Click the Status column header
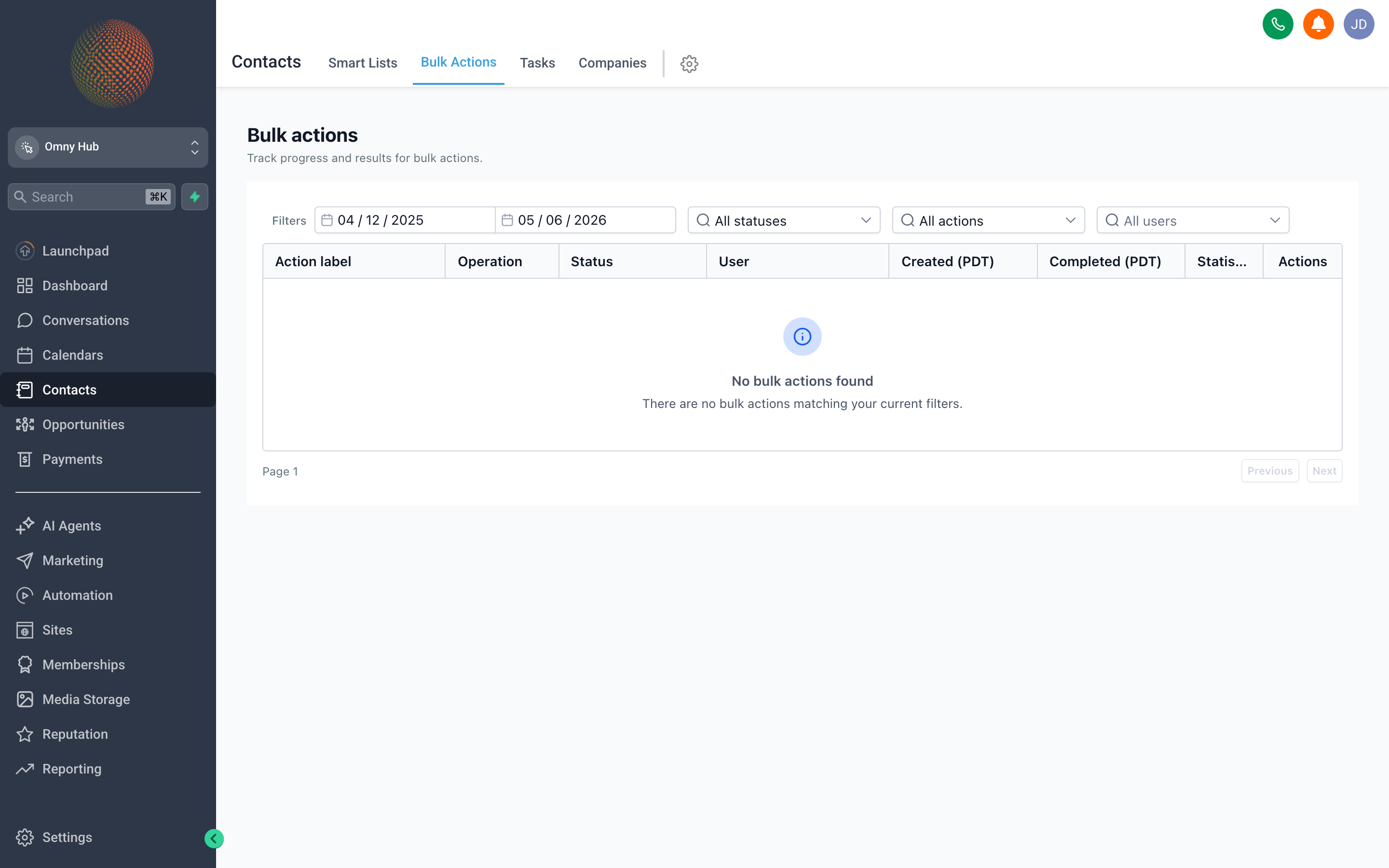Image resolution: width=1389 pixels, height=868 pixels. pos(632,261)
